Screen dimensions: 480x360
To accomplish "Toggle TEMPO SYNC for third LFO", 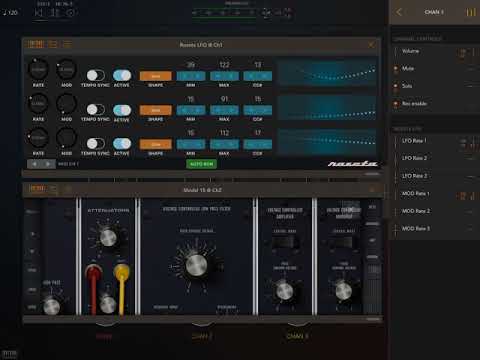I will [x=96, y=144].
